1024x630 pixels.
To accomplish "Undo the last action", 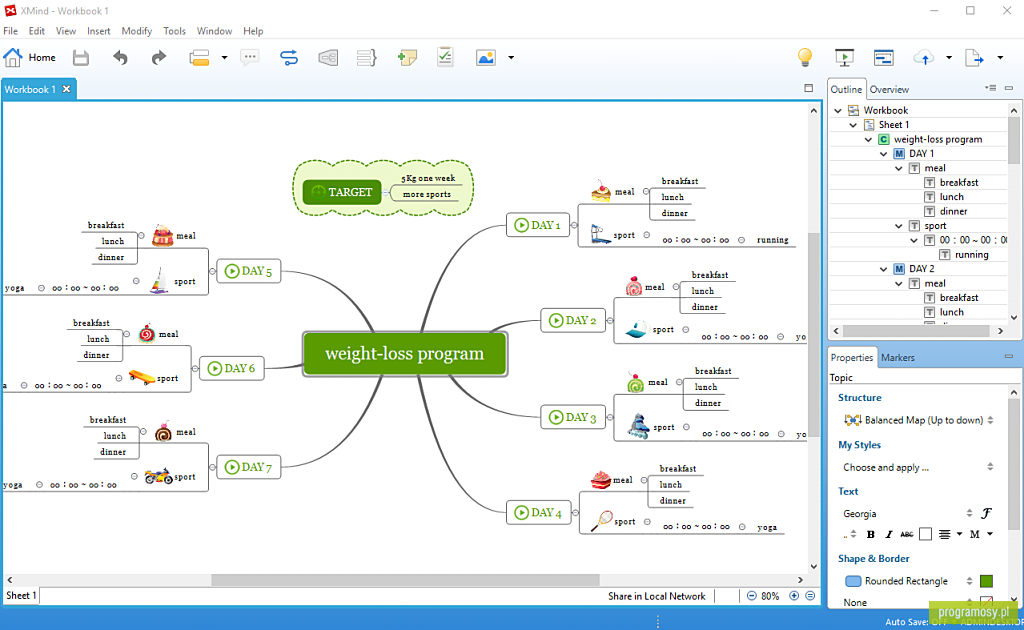I will click(120, 57).
